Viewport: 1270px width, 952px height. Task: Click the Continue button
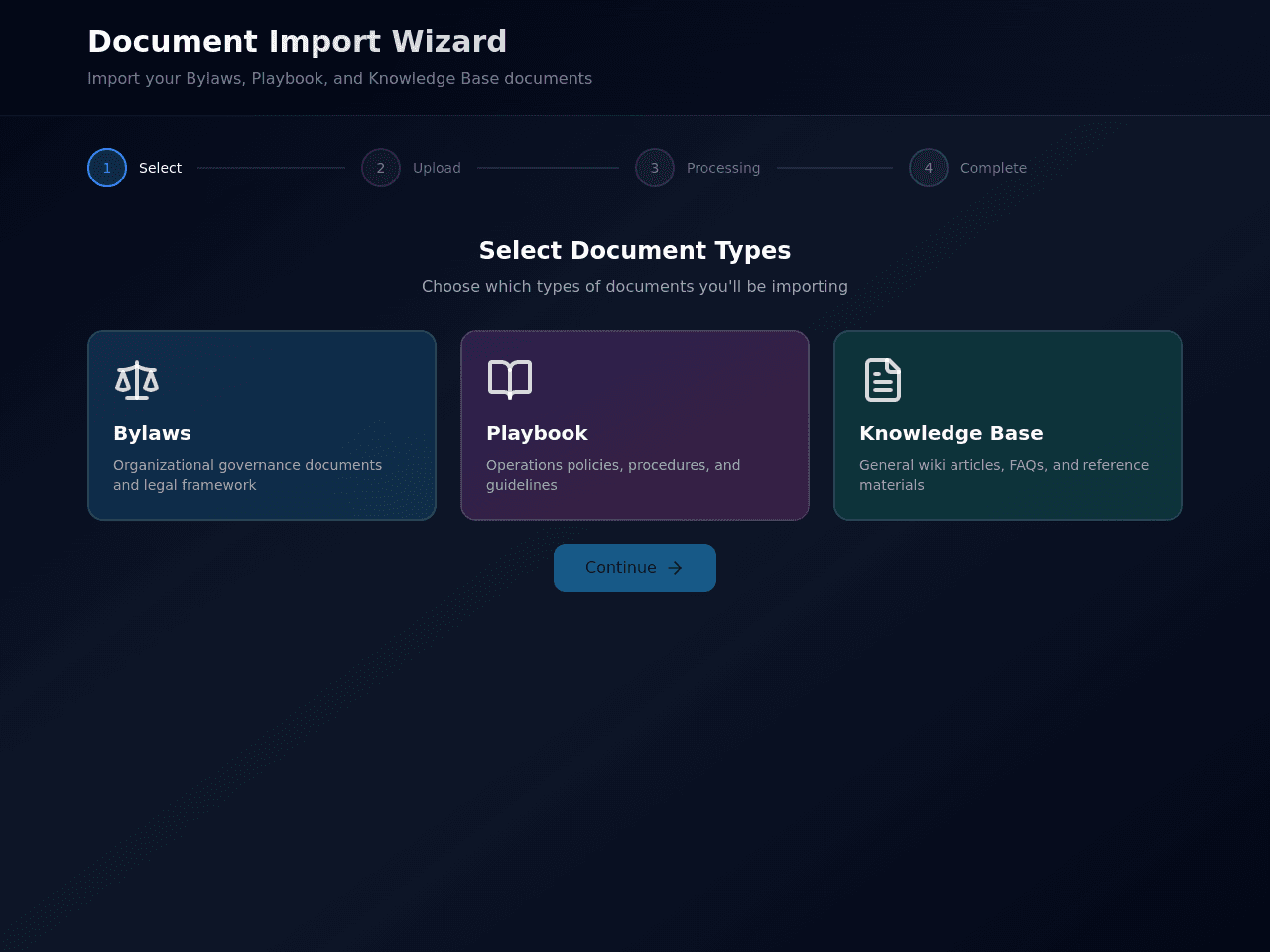pyautogui.click(x=635, y=568)
